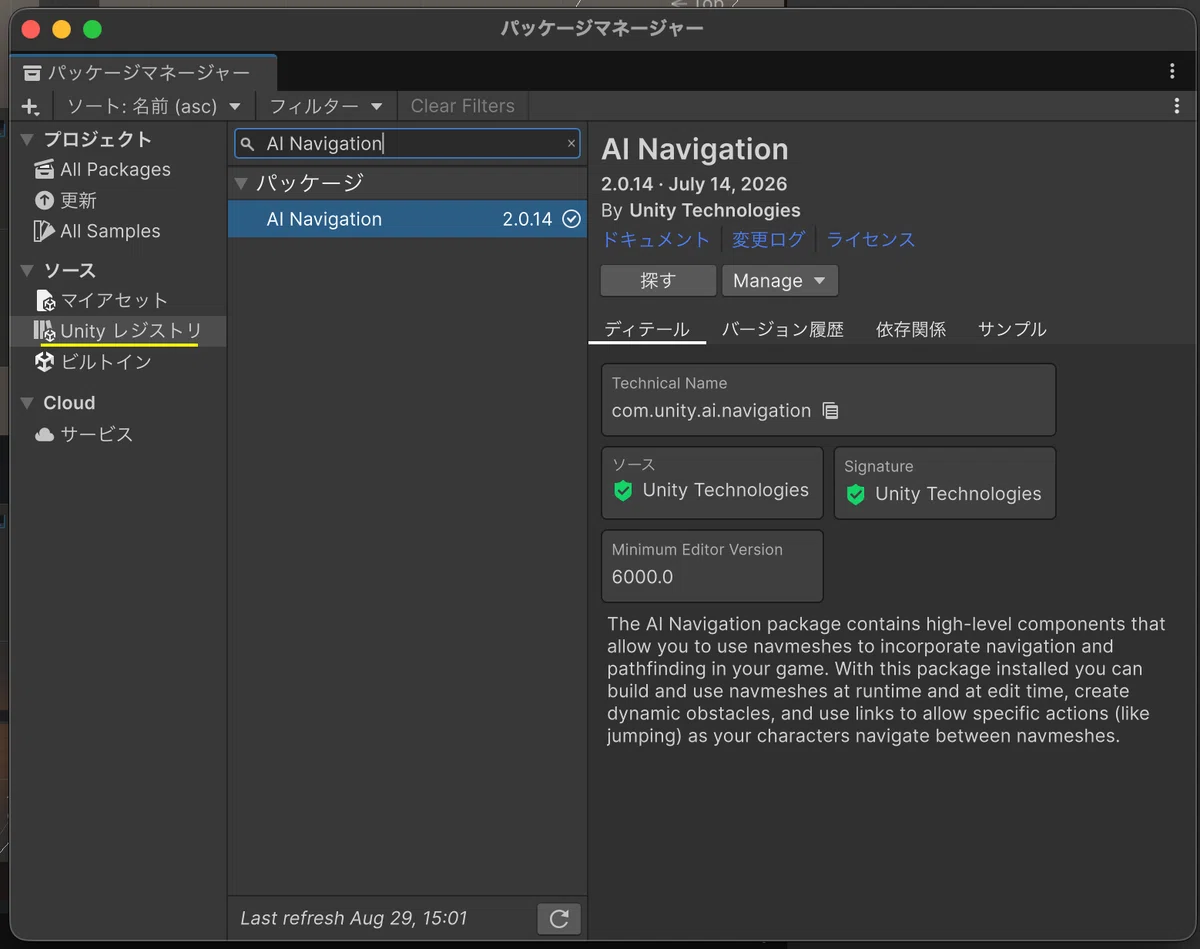Click the cloud icon beside サービス
The image size is (1200, 949).
click(44, 435)
